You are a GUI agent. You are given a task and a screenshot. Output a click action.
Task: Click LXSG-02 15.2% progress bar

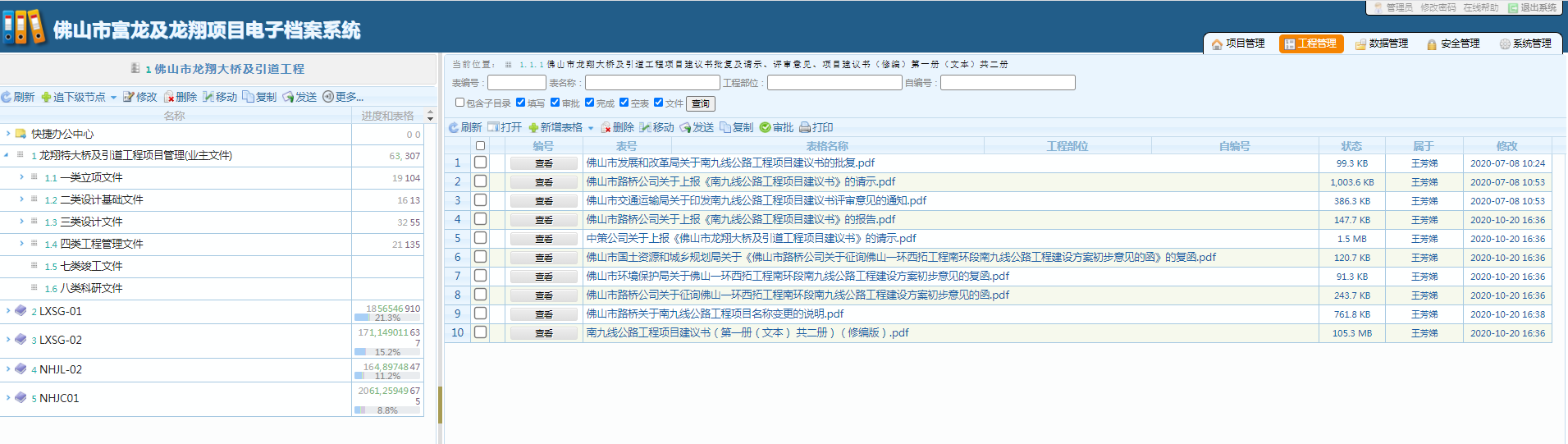pos(387,352)
